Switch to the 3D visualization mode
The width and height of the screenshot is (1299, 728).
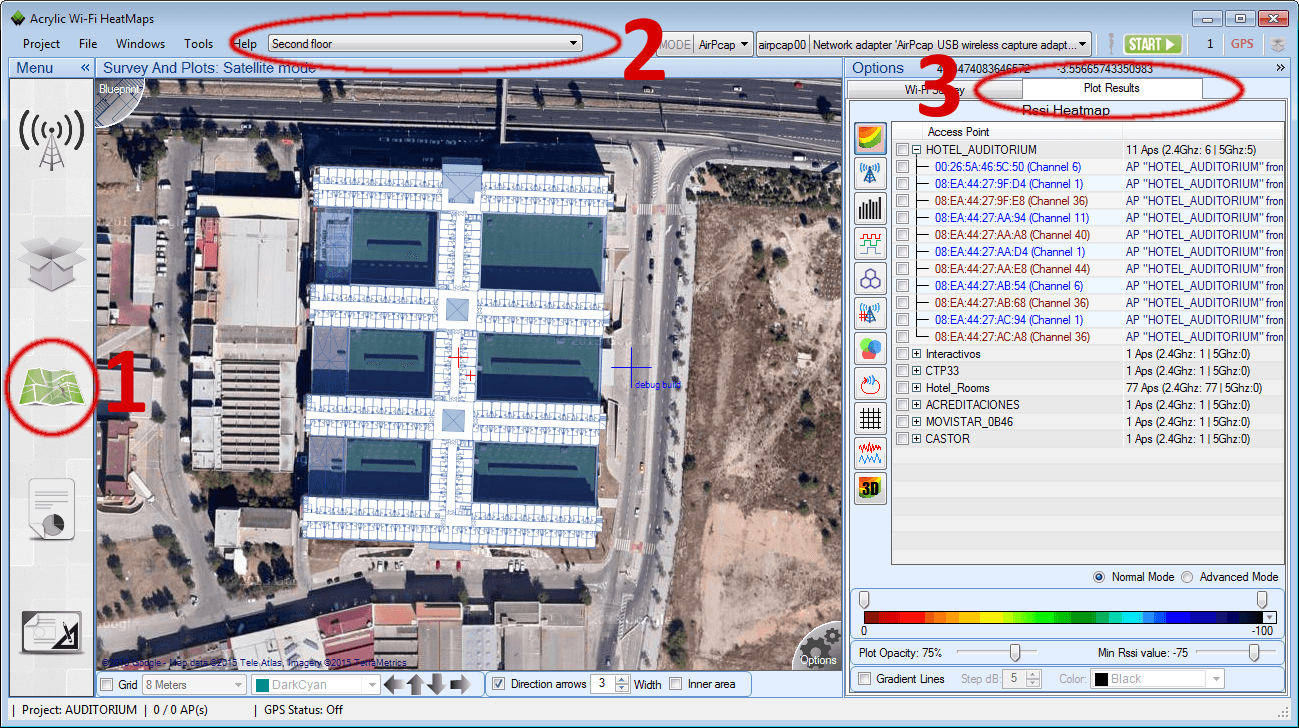tap(869, 488)
